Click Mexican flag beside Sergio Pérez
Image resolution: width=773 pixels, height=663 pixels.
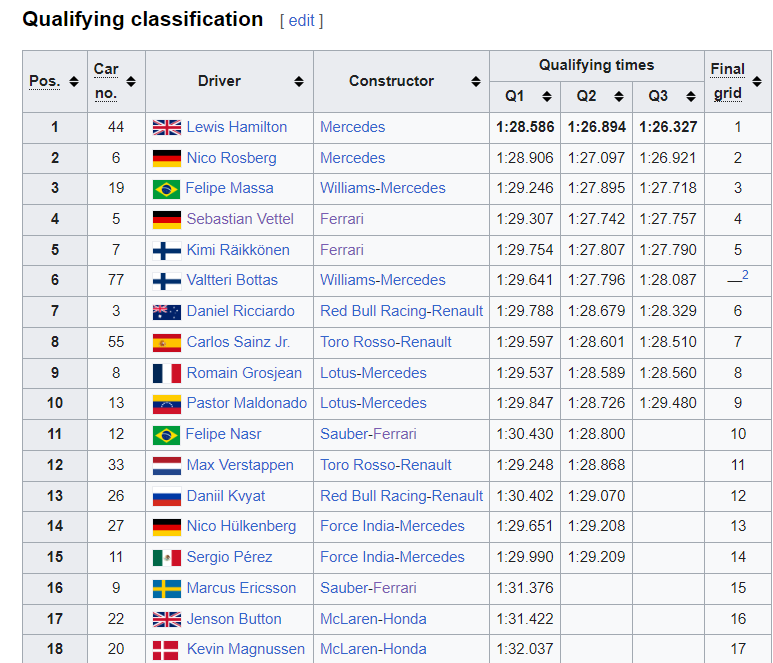pyautogui.click(x=167, y=558)
